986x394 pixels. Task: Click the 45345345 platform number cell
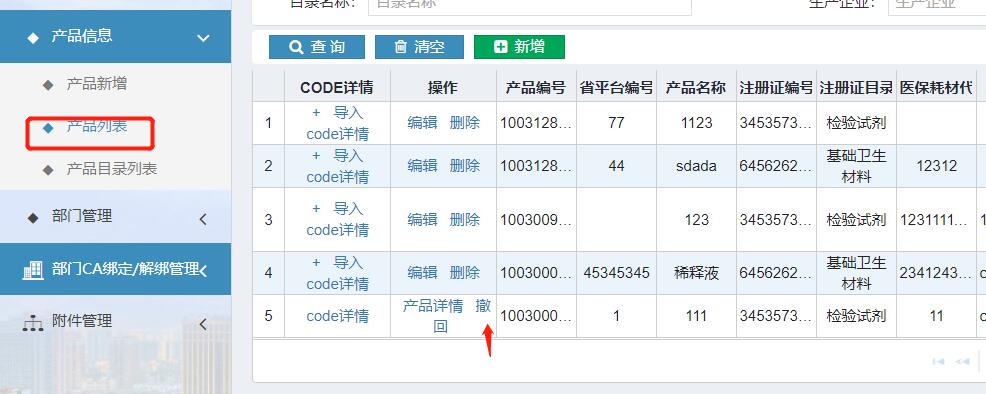[x=616, y=273]
